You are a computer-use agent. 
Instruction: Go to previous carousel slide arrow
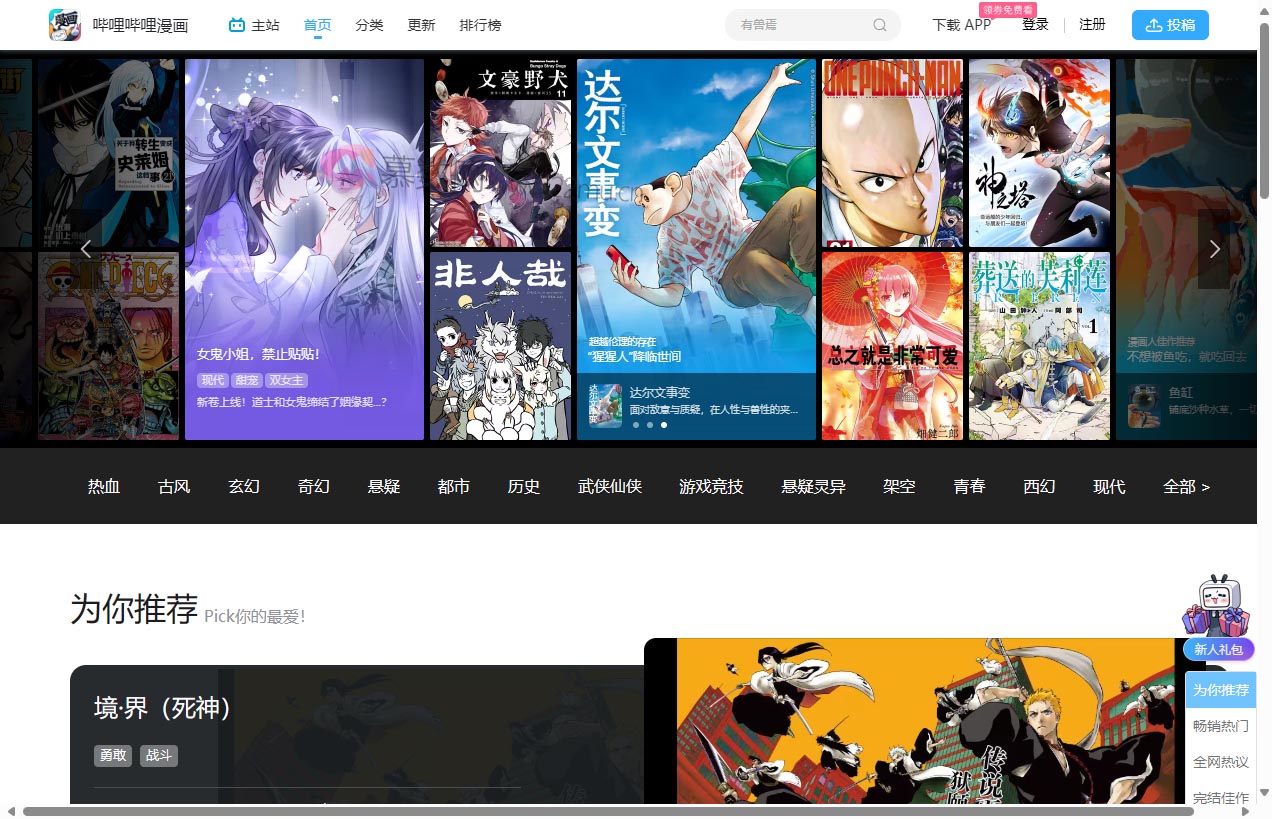pyautogui.click(x=86, y=249)
